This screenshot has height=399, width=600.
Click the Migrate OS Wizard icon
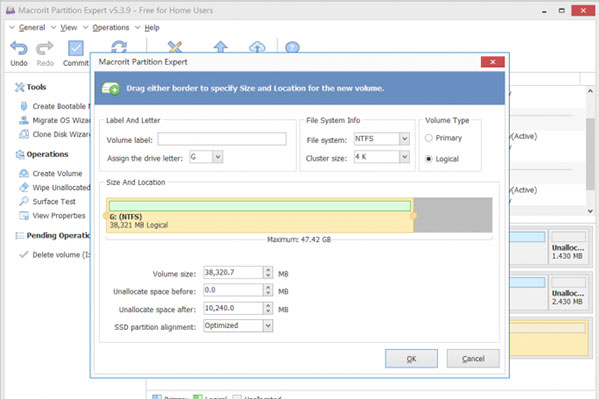24,120
